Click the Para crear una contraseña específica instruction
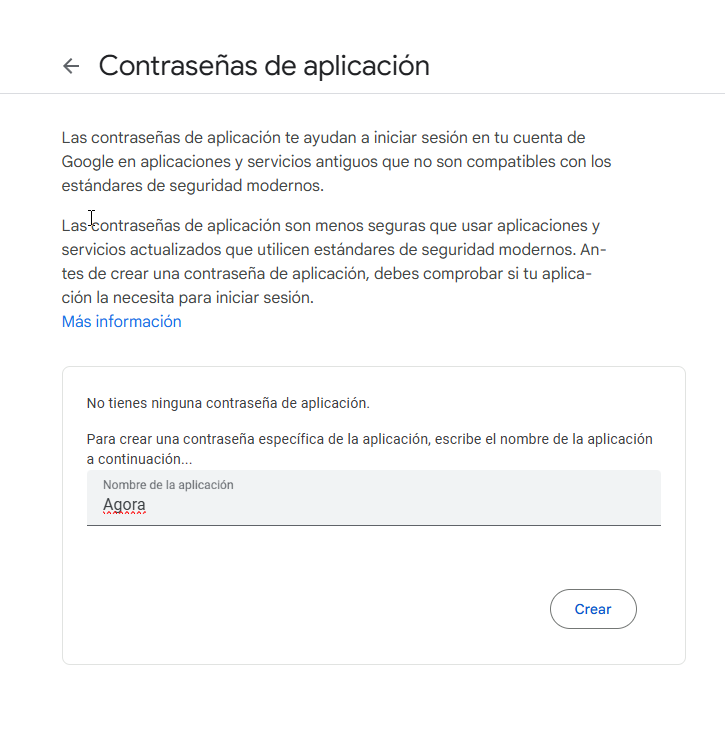This screenshot has width=725, height=742. 370,449
